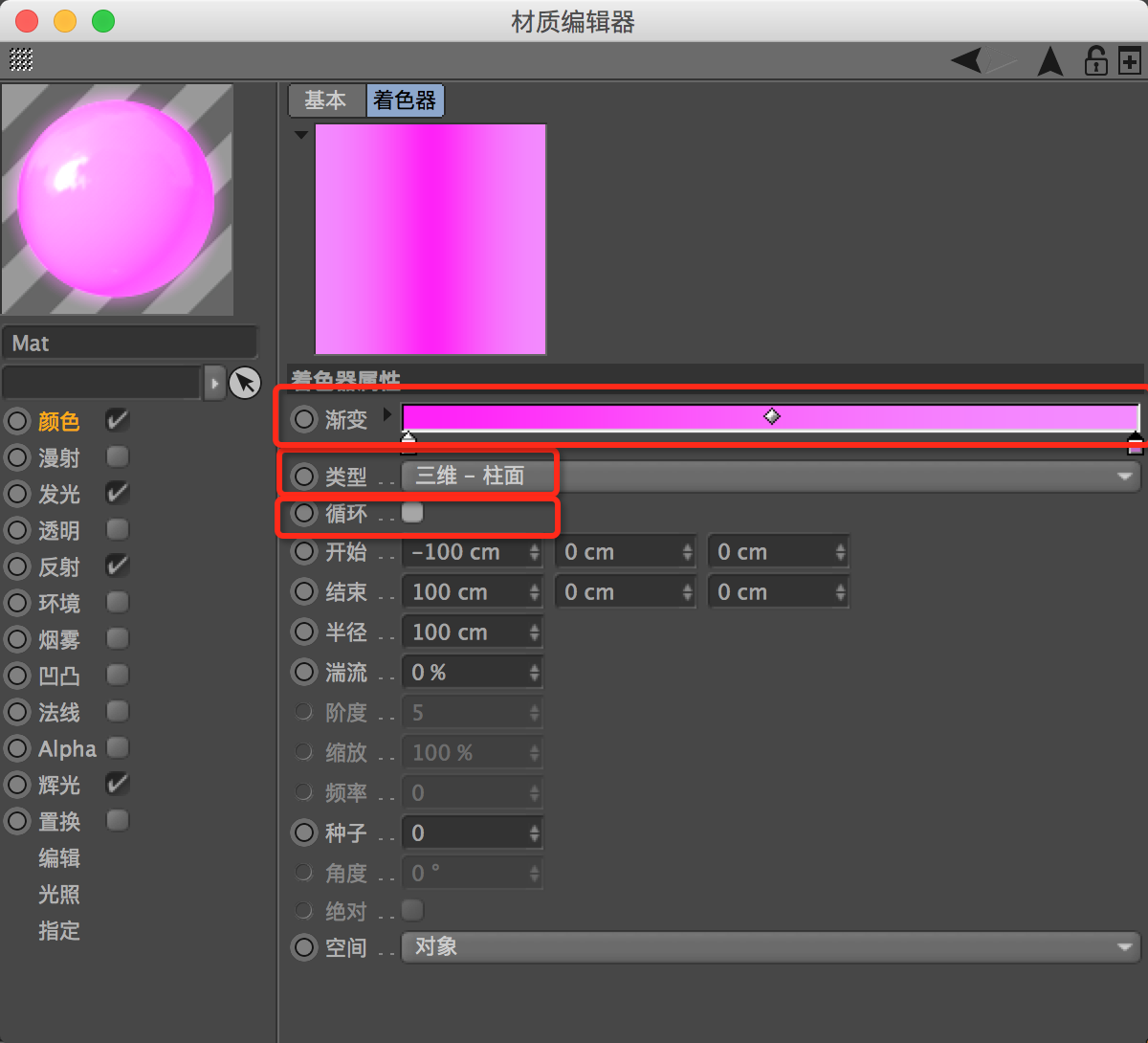Click the up arrow navigation icon
The image size is (1148, 1043).
coord(1050,61)
